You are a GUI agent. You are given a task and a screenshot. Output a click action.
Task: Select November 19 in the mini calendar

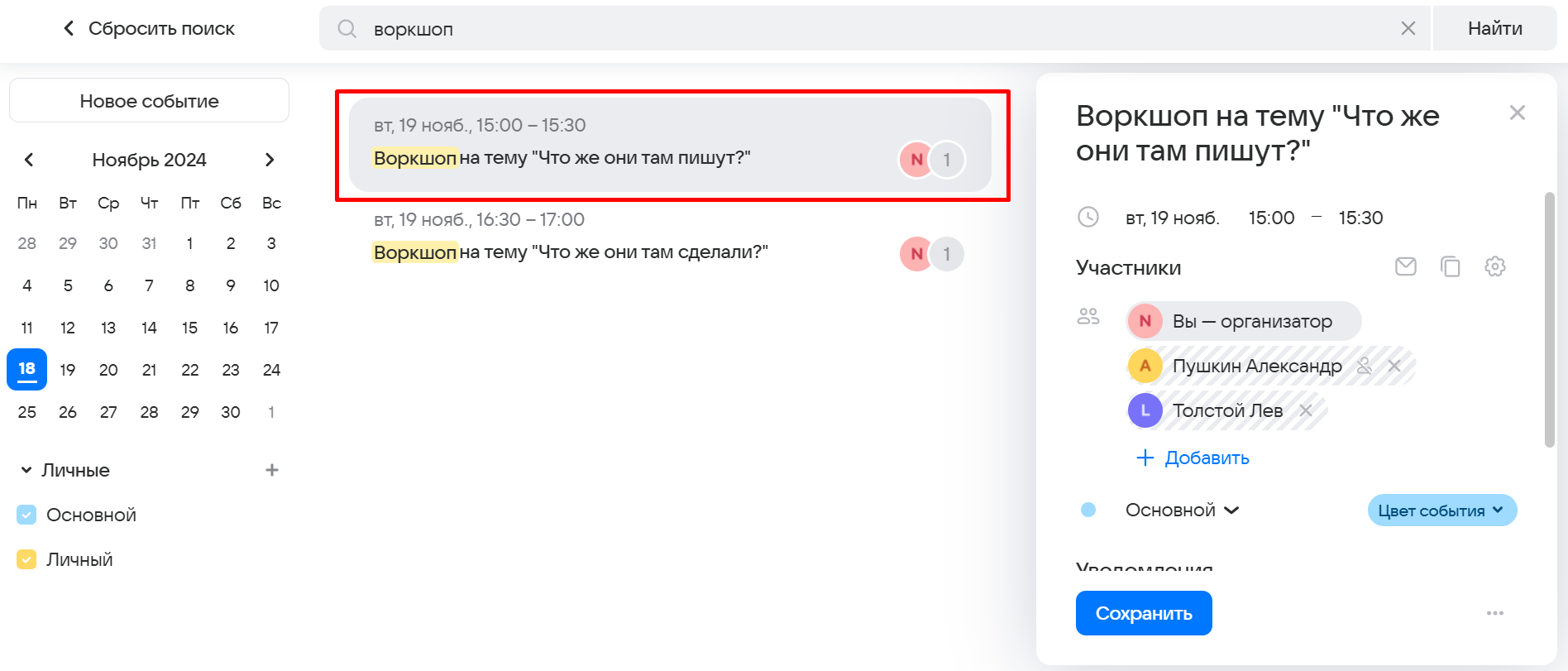tap(68, 370)
